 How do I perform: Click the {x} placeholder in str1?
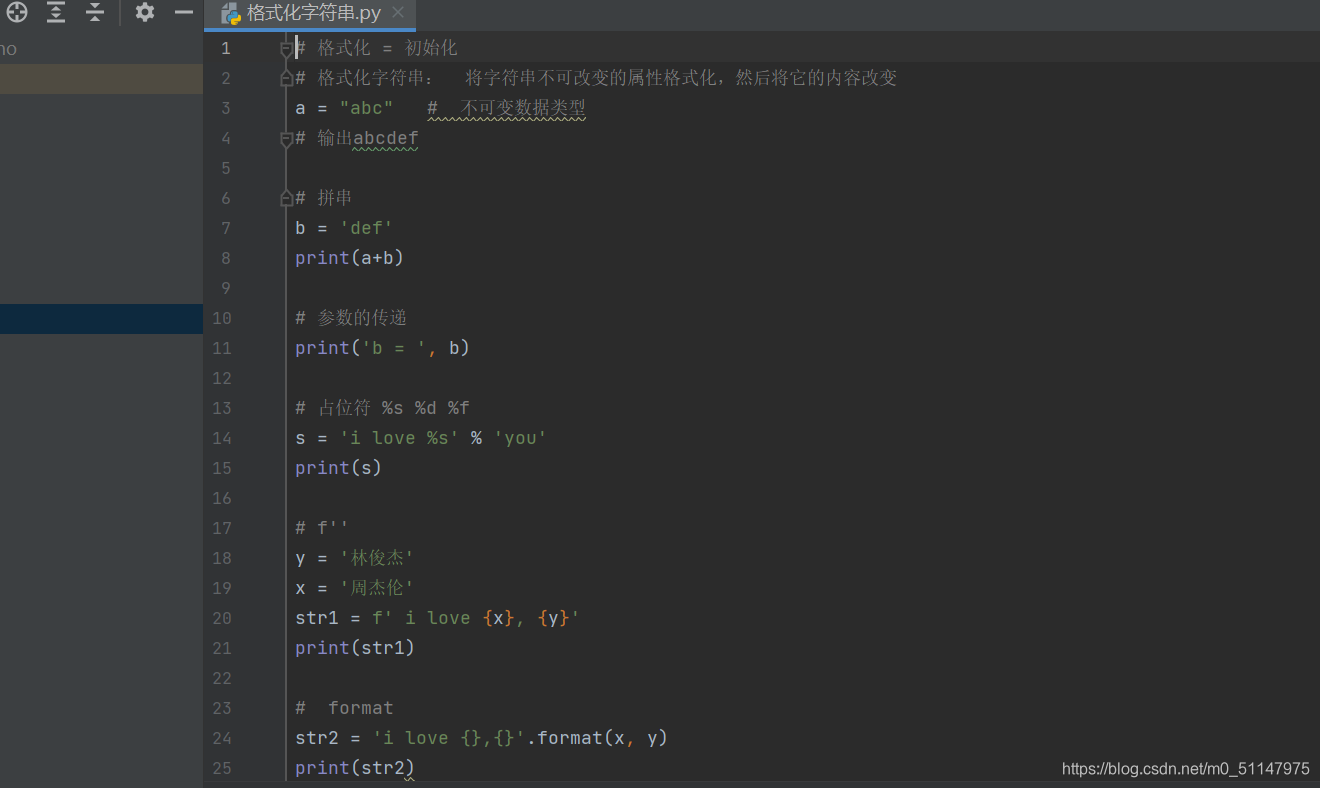click(x=498, y=618)
